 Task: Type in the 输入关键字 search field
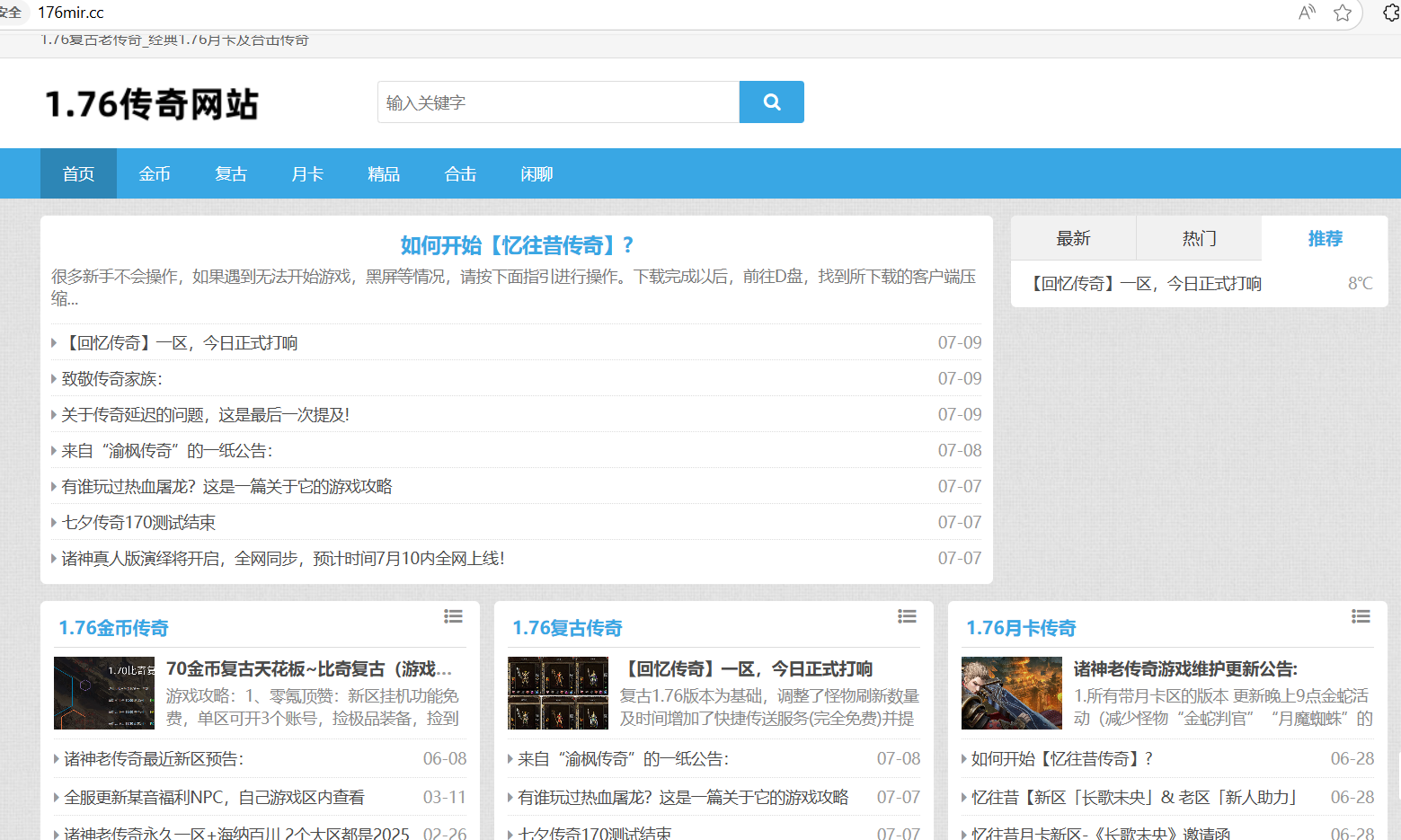click(x=558, y=102)
